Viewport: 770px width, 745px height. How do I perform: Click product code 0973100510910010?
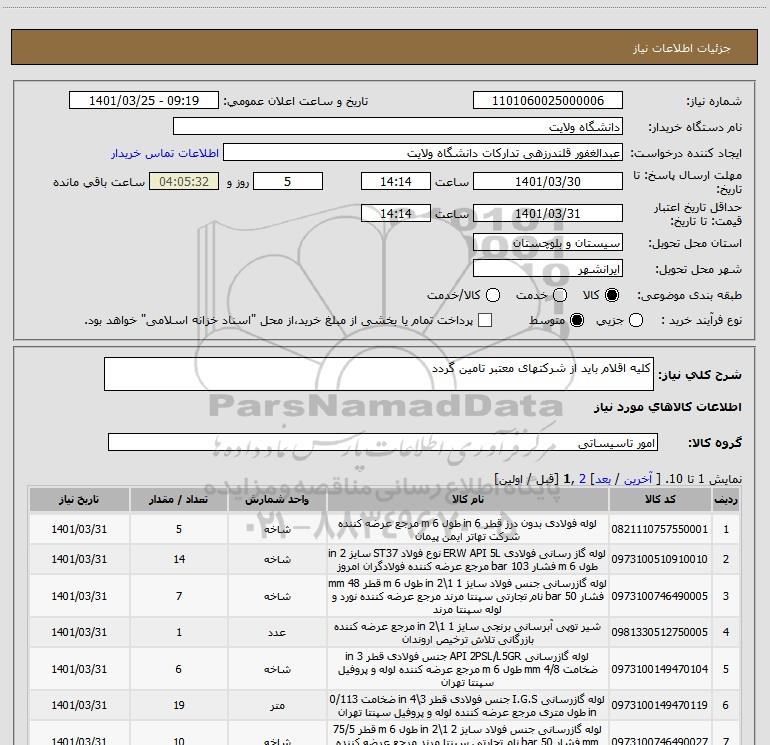(x=660, y=559)
